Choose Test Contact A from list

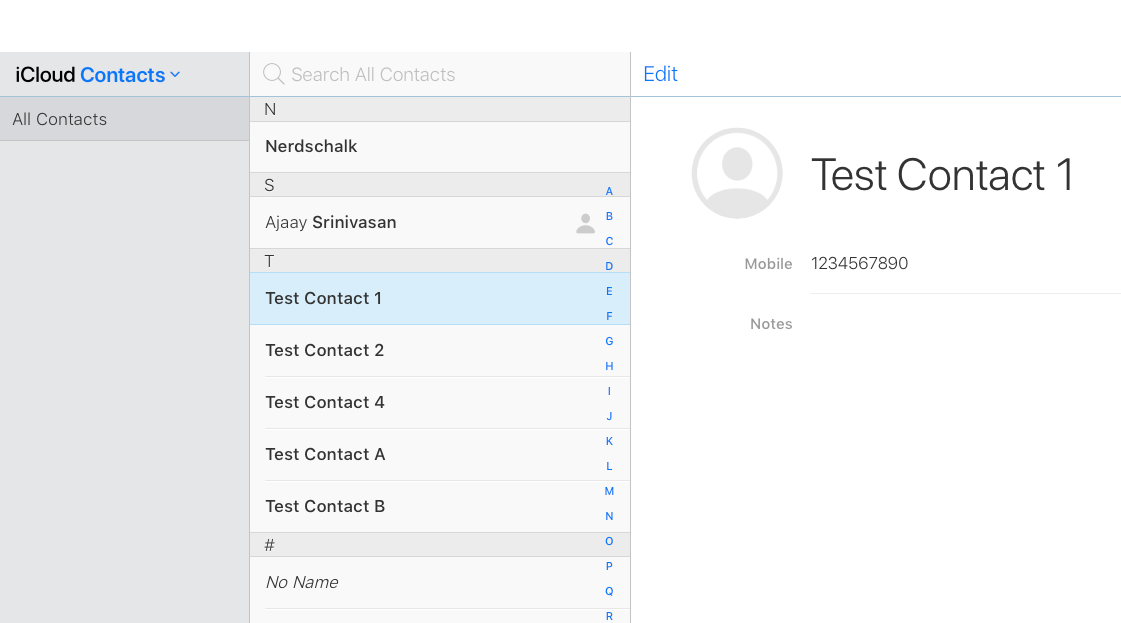click(325, 454)
